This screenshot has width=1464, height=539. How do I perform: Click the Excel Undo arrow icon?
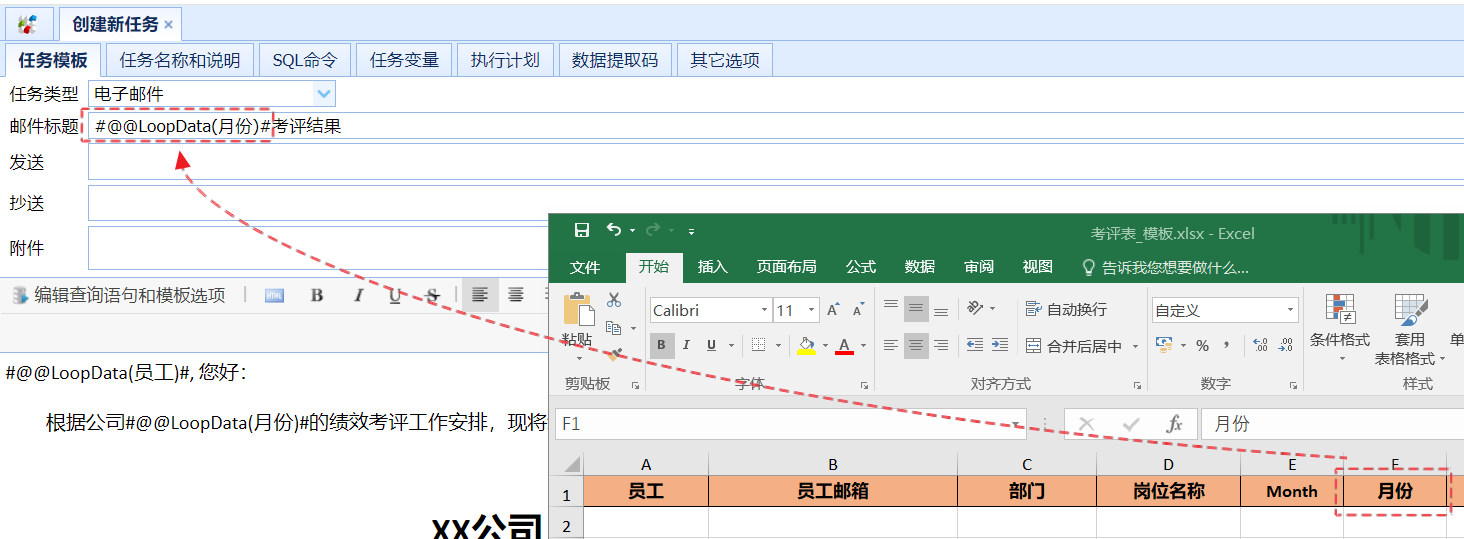coord(614,231)
